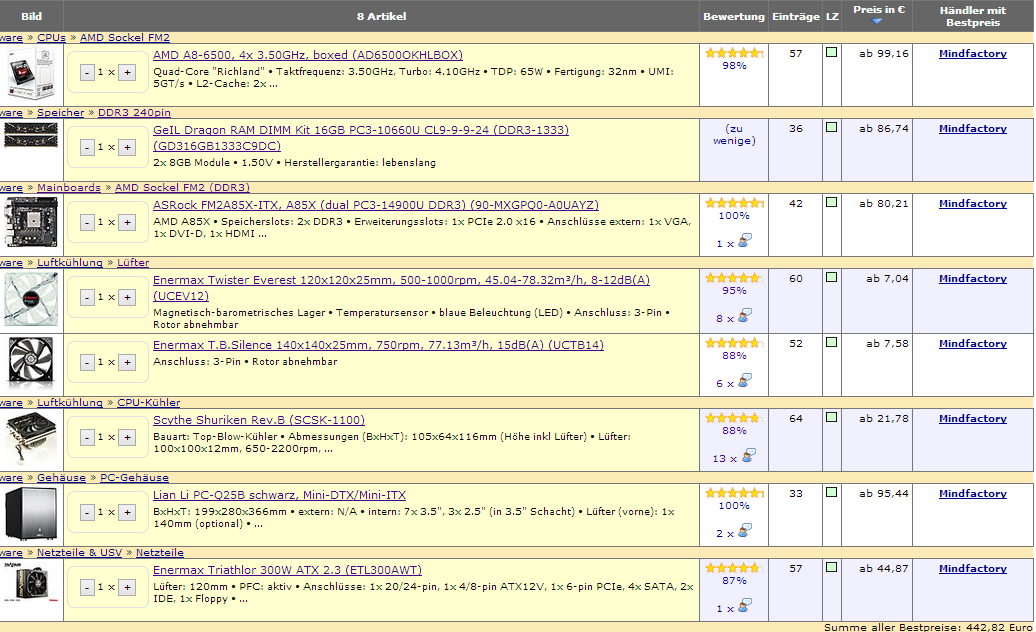Sort by Bewertung column header
This screenshot has height=632, width=1036.
click(733, 17)
